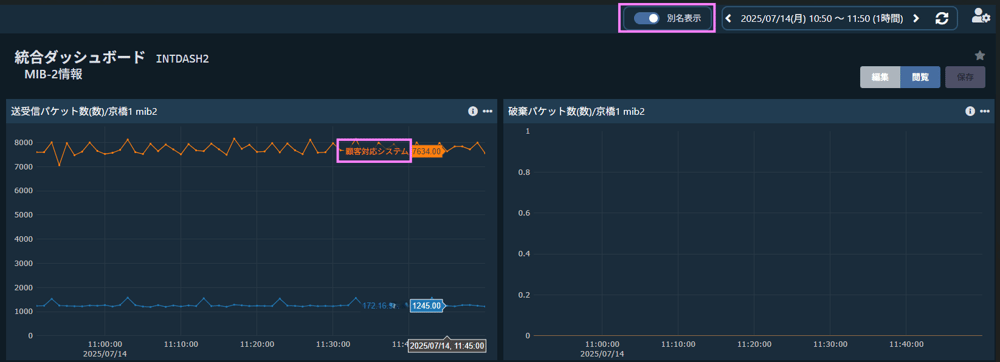Switch to 編集 edit mode
This screenshot has height=362, width=1000.
coord(880,77)
